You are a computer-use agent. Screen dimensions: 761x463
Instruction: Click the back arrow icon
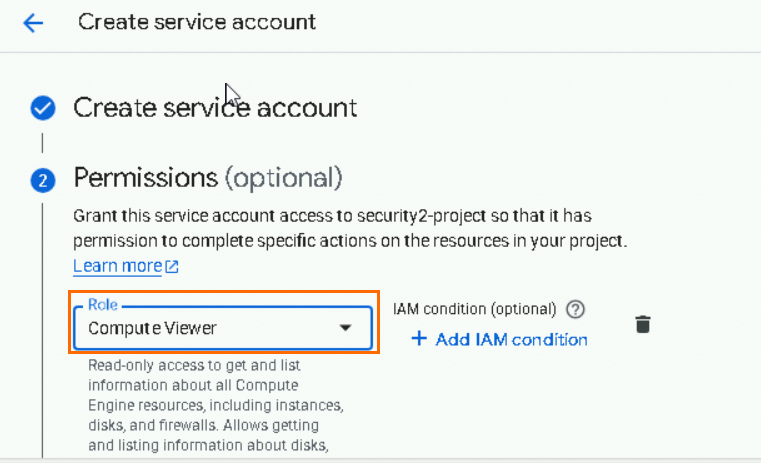(34, 22)
